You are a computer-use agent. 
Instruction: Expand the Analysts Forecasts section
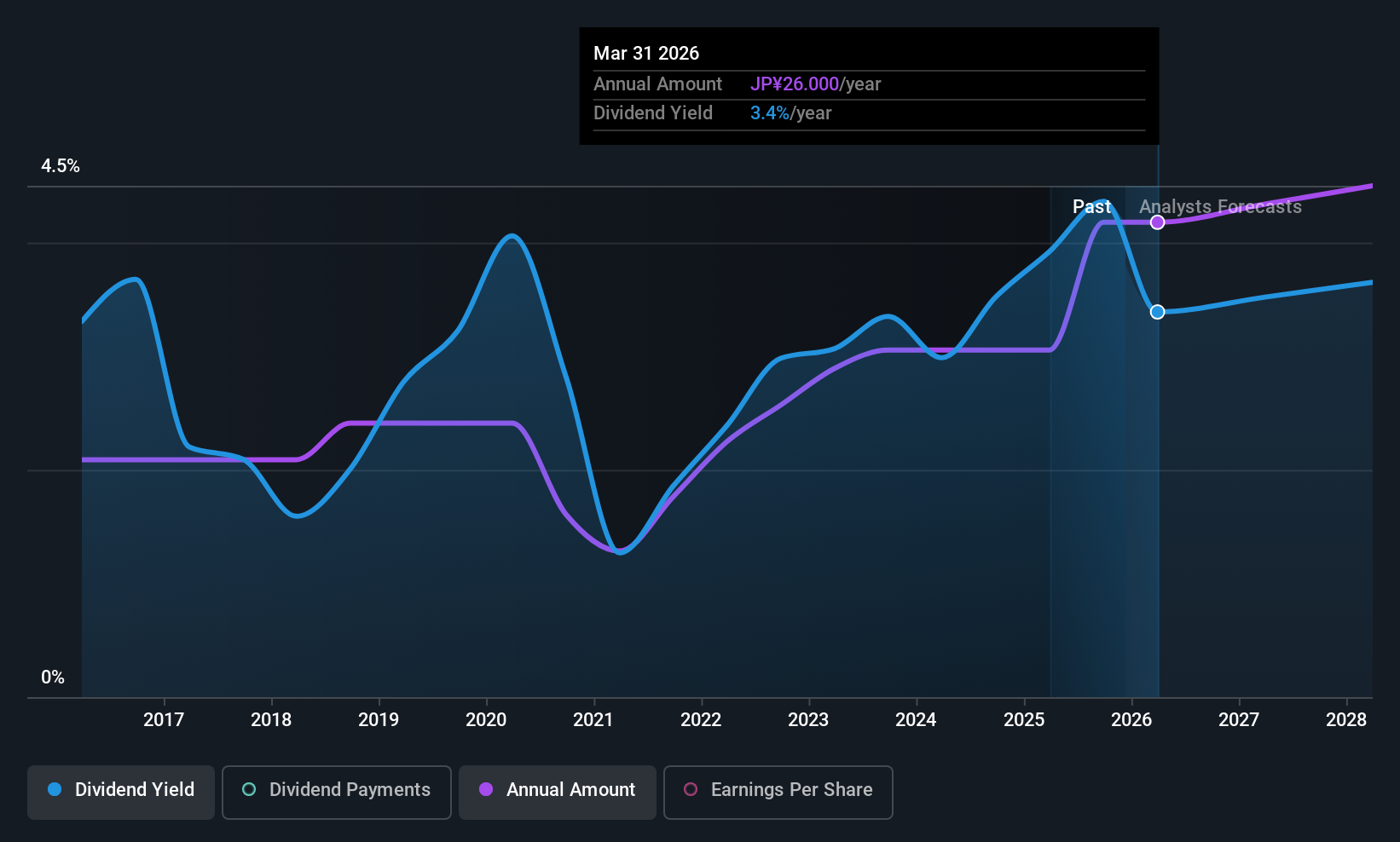click(x=1221, y=206)
